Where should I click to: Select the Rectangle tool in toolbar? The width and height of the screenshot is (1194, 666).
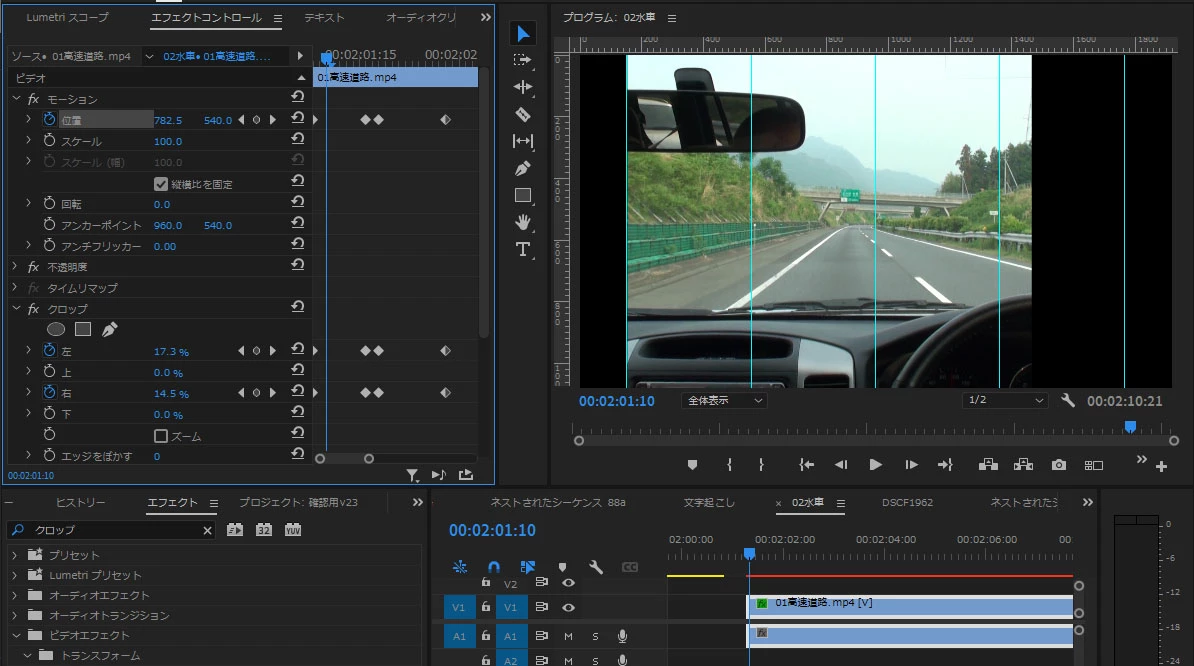[x=522, y=196]
